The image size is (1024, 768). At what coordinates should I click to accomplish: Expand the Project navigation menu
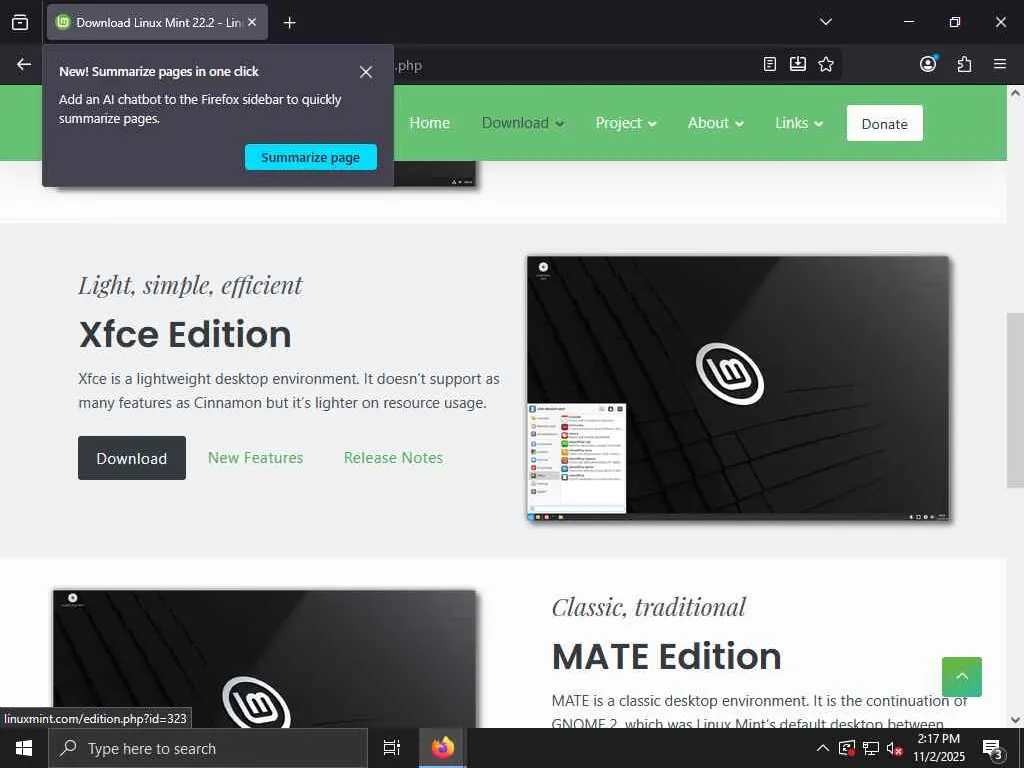[x=626, y=123]
